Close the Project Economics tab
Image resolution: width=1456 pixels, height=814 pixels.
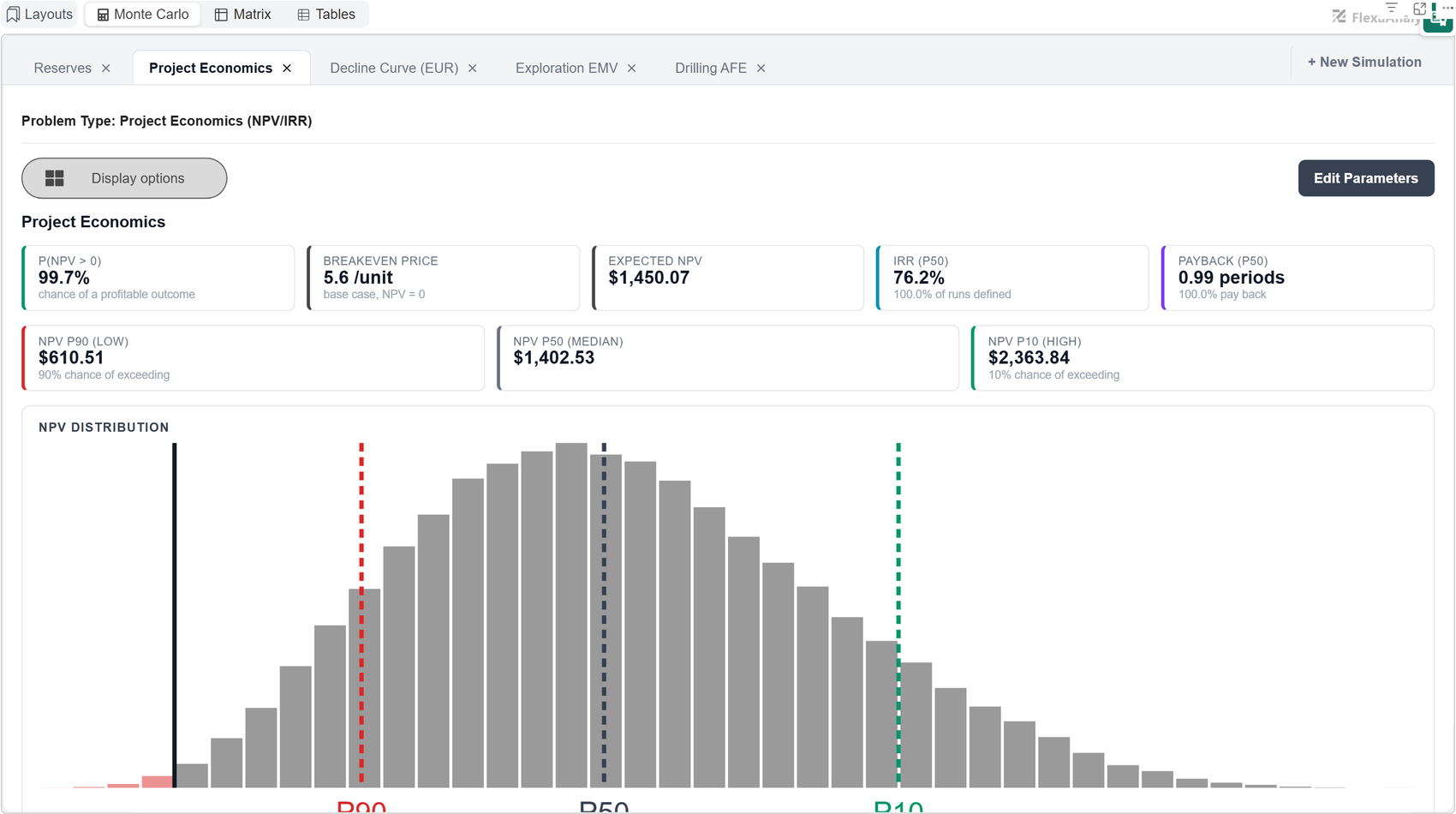287,69
